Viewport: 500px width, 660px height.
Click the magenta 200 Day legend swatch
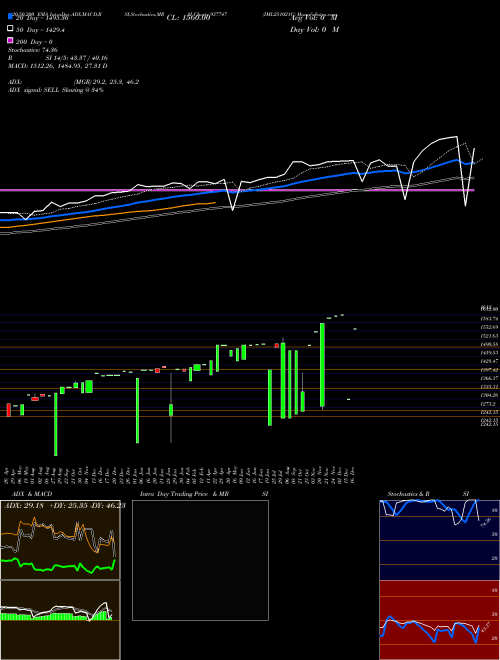[x=10, y=40]
